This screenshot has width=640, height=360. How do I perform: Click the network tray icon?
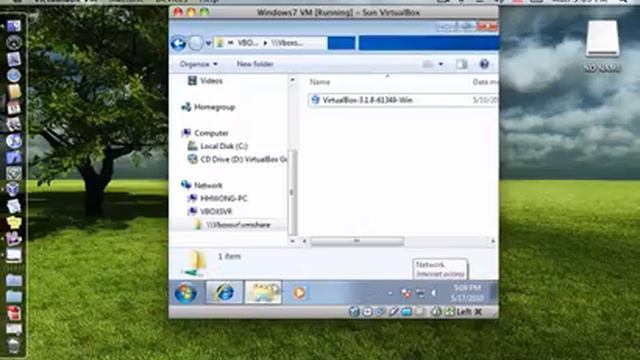tap(420, 293)
